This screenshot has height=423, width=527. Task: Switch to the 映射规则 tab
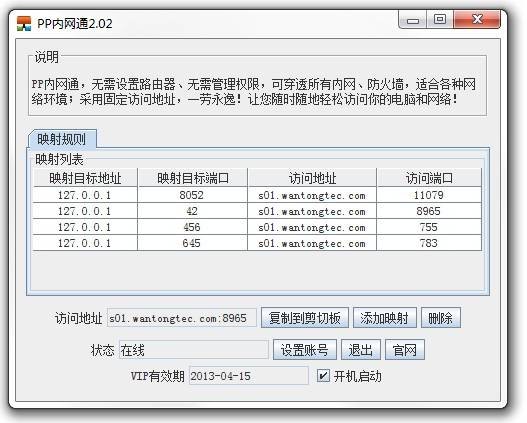point(62,139)
